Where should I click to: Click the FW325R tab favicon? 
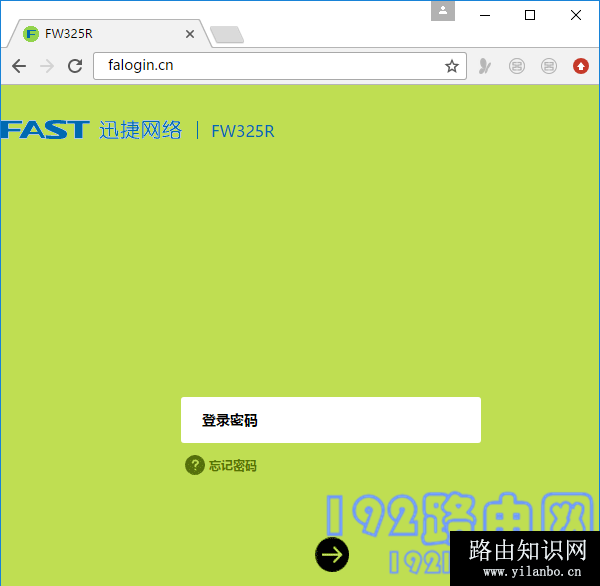click(x=31, y=34)
